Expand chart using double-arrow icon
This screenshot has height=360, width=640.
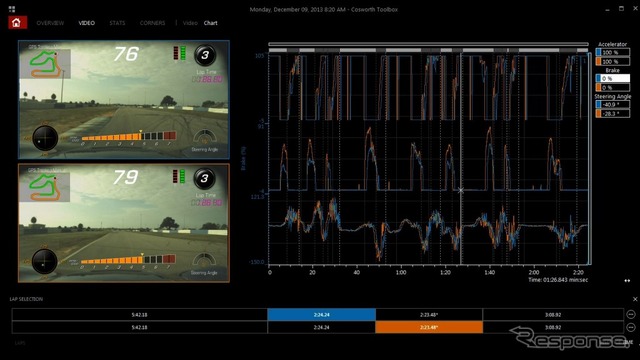pos(627,280)
